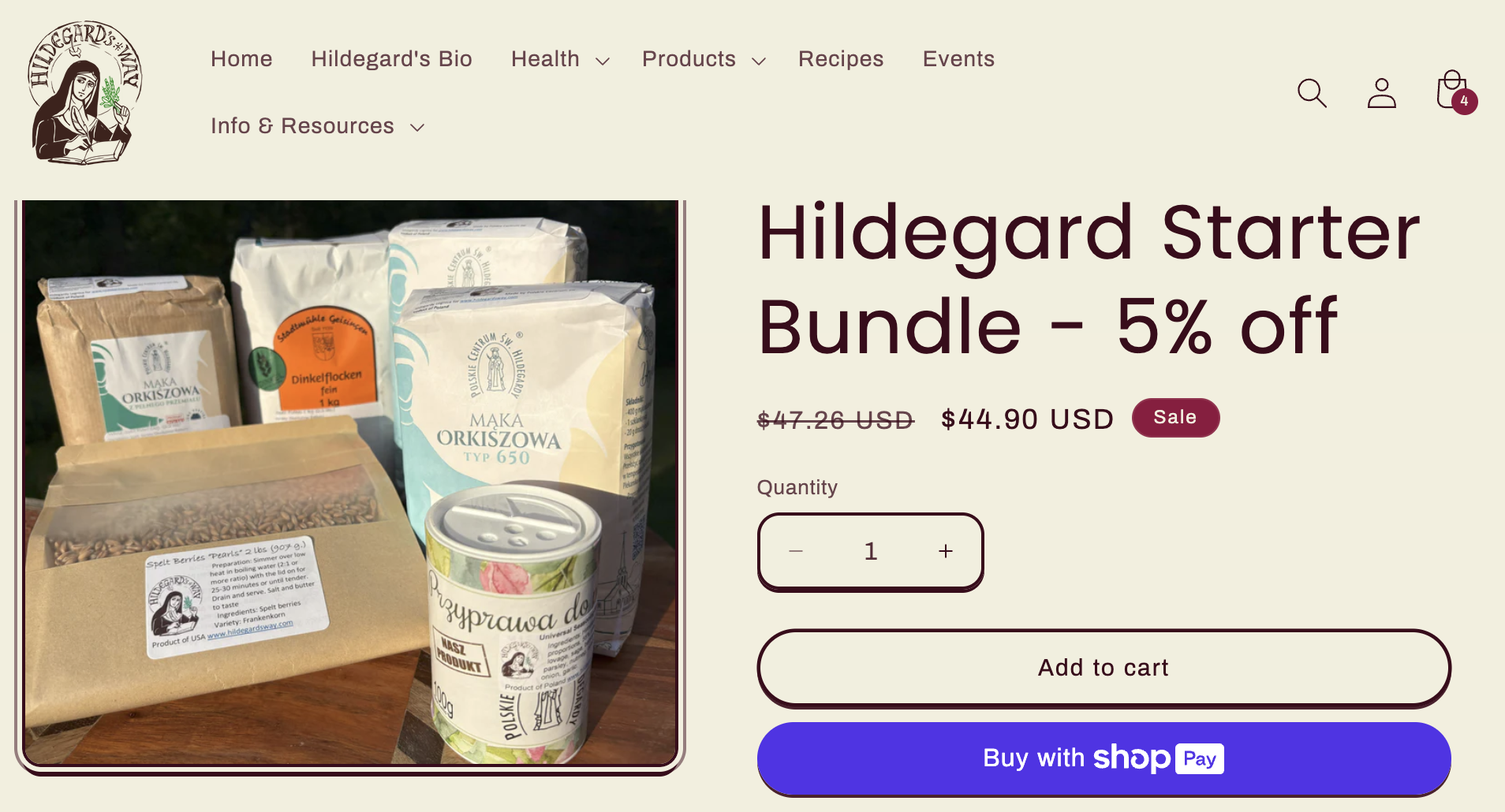This screenshot has width=1505, height=812.
Task: Increase quantity with plus icon
Action: [x=946, y=551]
